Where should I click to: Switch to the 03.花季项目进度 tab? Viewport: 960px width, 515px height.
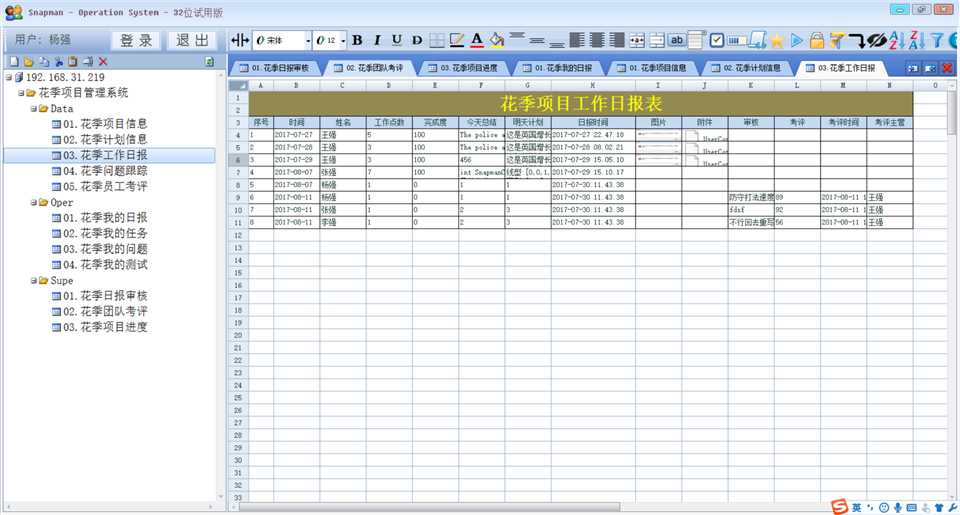(x=463, y=68)
